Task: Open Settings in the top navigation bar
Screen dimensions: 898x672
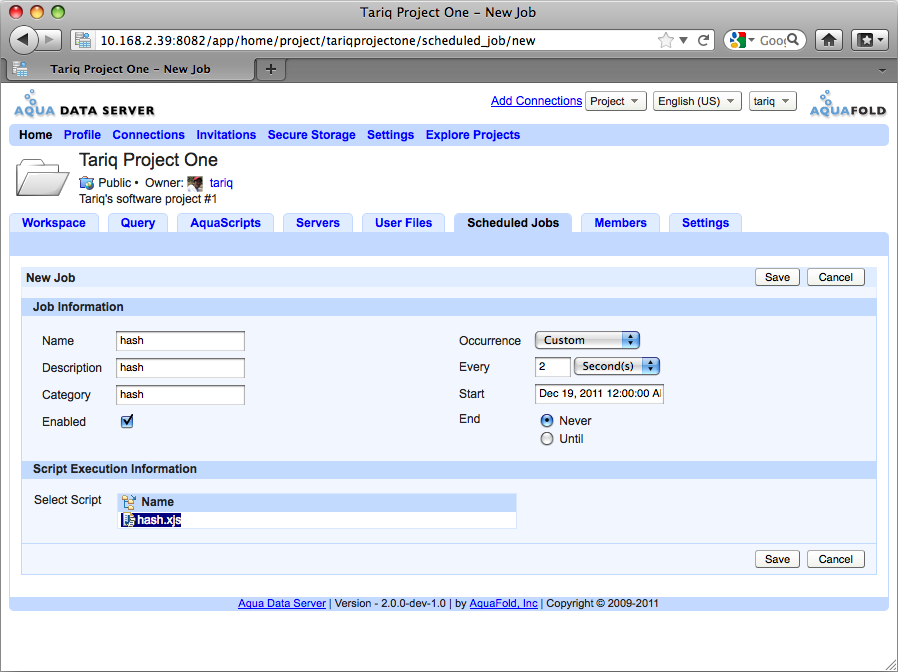Action: point(391,135)
